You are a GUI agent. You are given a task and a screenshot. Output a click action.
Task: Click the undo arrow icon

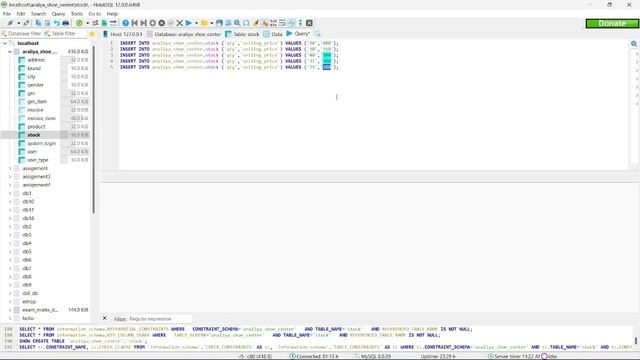[x=56, y=23]
